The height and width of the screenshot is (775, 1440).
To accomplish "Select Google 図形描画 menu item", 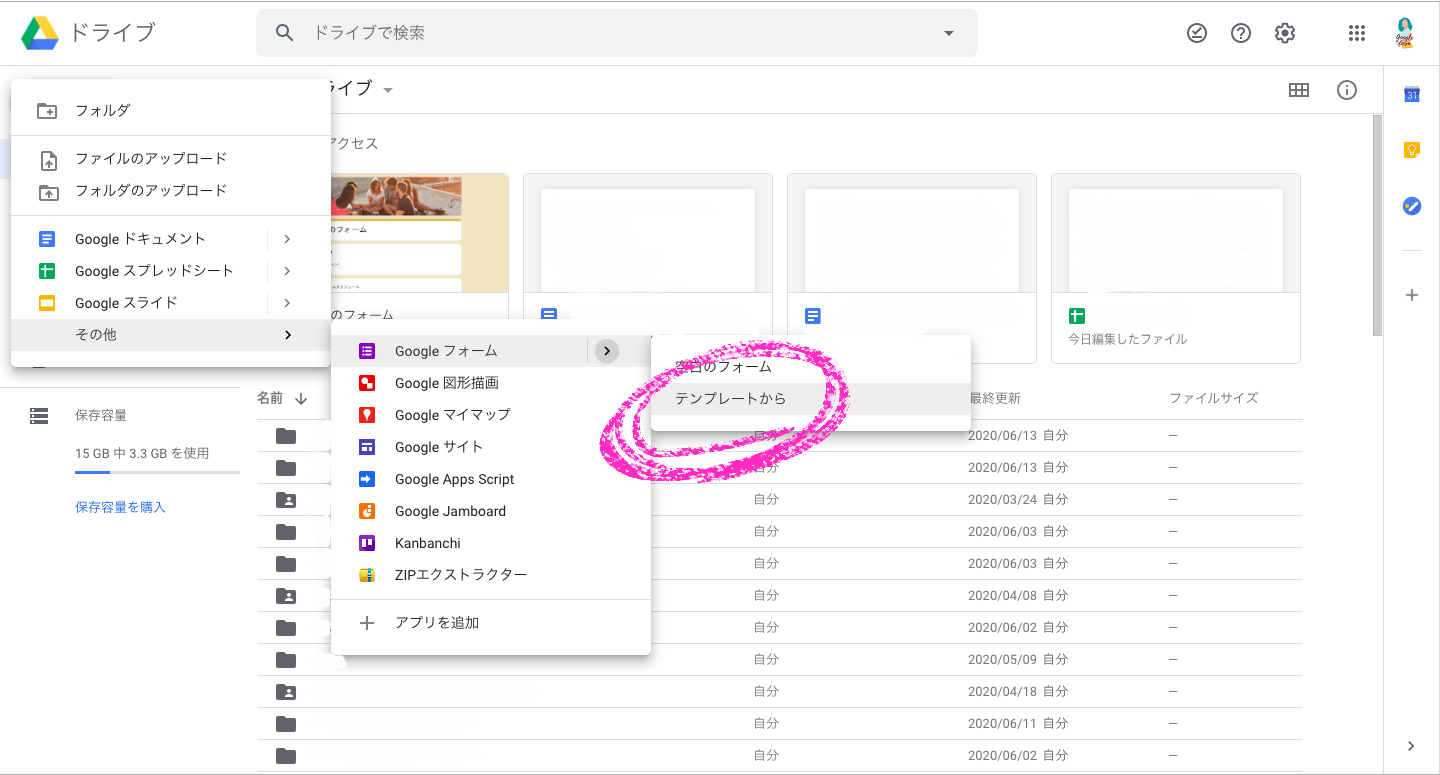I will (490, 383).
